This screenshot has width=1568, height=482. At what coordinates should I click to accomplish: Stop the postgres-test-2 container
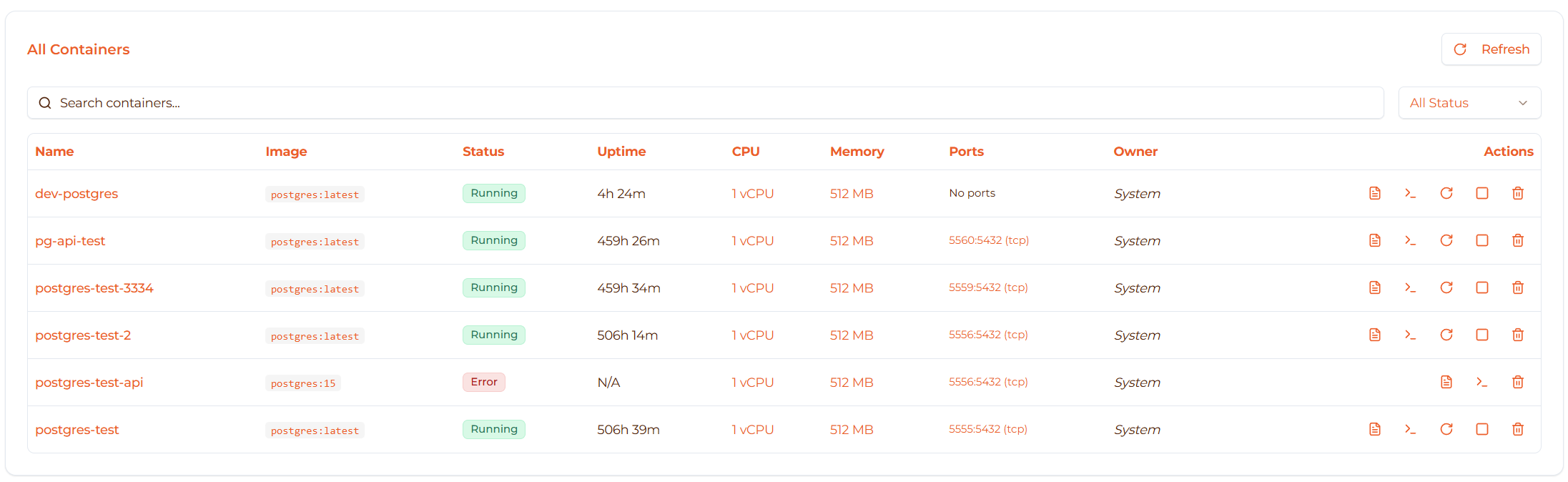coord(1481,335)
